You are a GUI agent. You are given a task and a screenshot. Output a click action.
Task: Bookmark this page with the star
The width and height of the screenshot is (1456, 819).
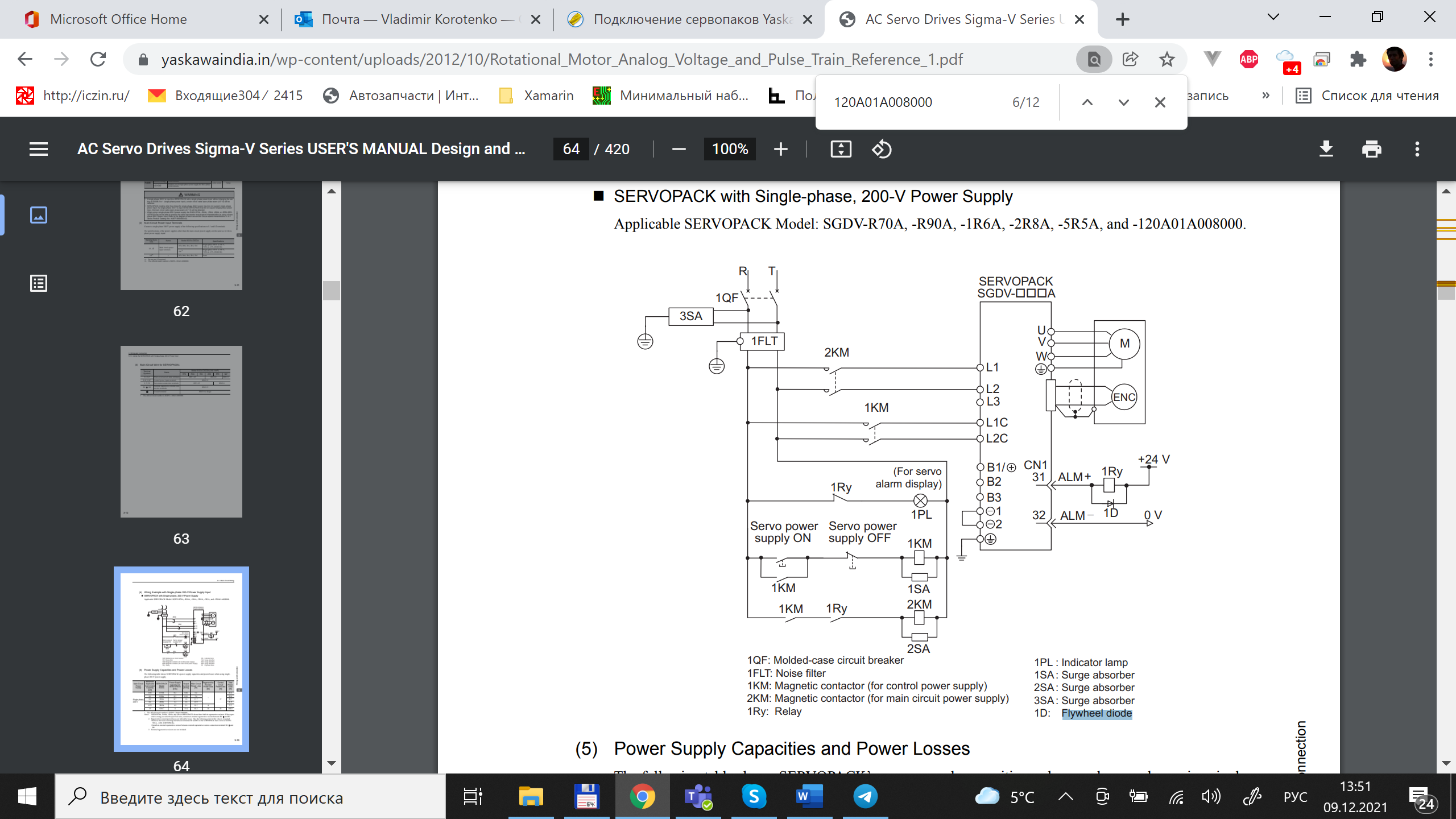pyautogui.click(x=1167, y=59)
